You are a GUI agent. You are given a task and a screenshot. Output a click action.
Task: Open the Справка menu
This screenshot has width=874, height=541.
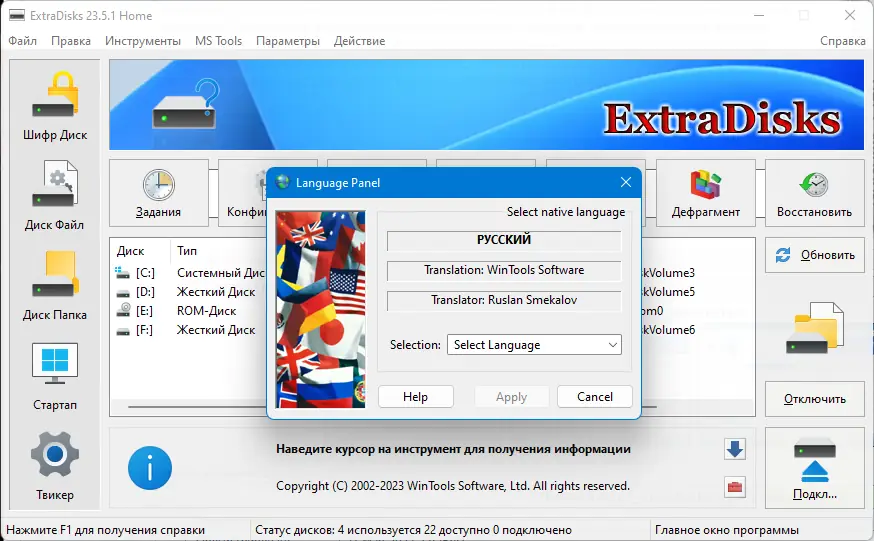pyautogui.click(x=842, y=41)
